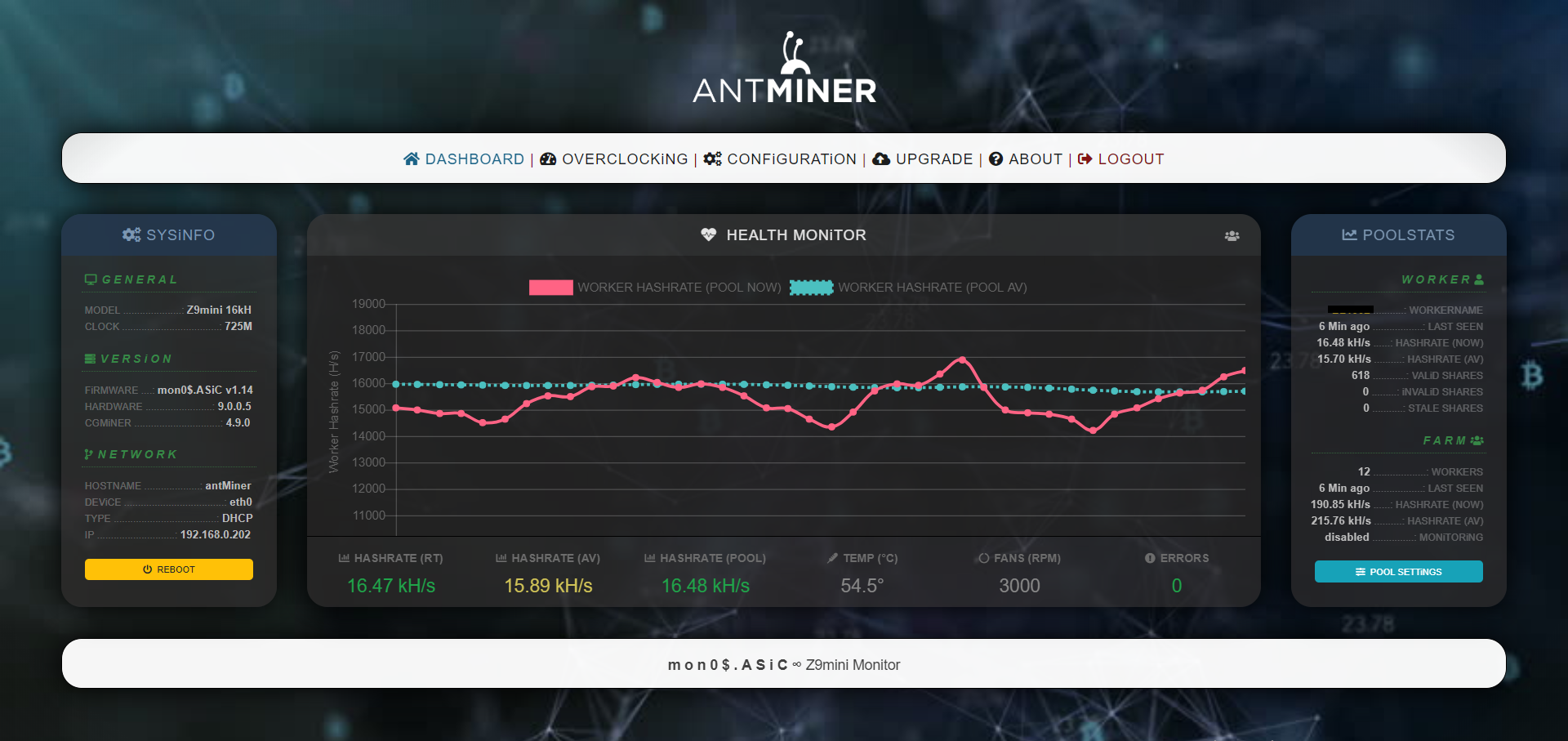1568x741 pixels.
Task: Click WORKER HASHRATE (POOL NOW) legend label
Action: (679, 288)
